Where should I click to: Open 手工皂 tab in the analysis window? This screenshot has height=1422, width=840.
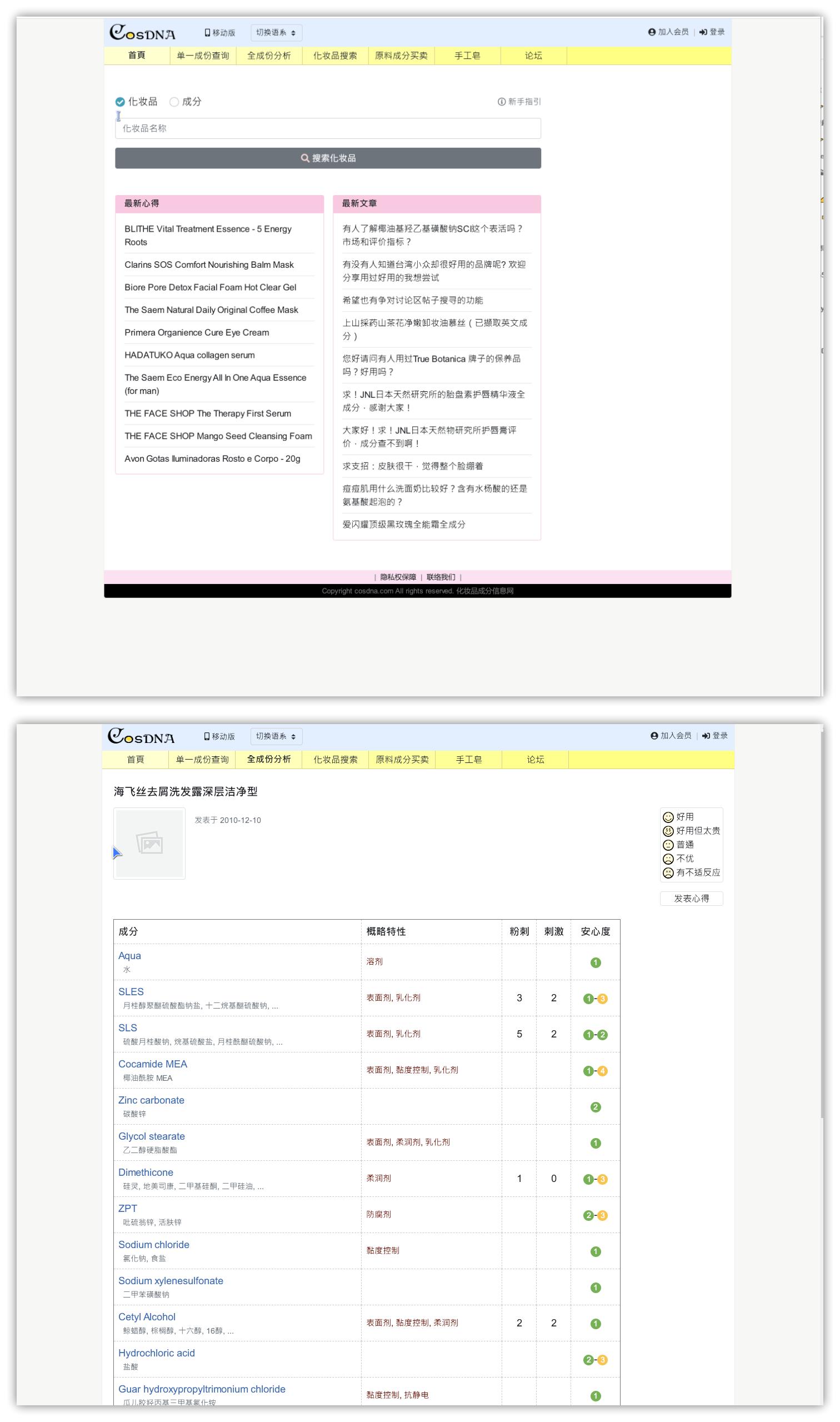coord(469,760)
